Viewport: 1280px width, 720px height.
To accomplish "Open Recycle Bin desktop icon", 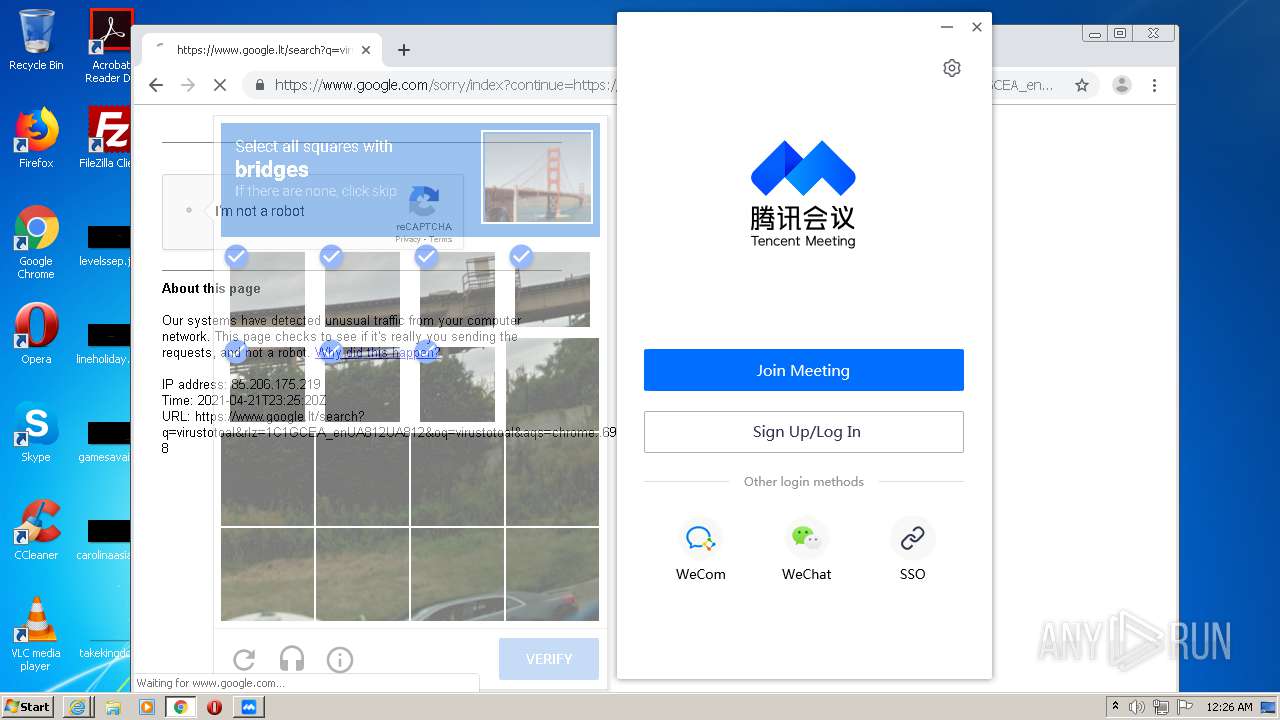I will coord(36,41).
